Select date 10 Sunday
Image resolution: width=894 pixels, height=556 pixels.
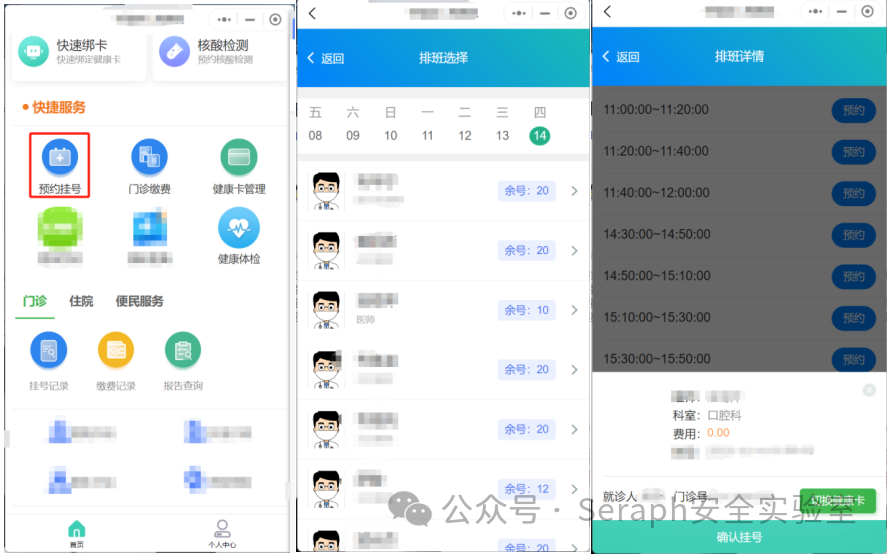[x=391, y=136]
